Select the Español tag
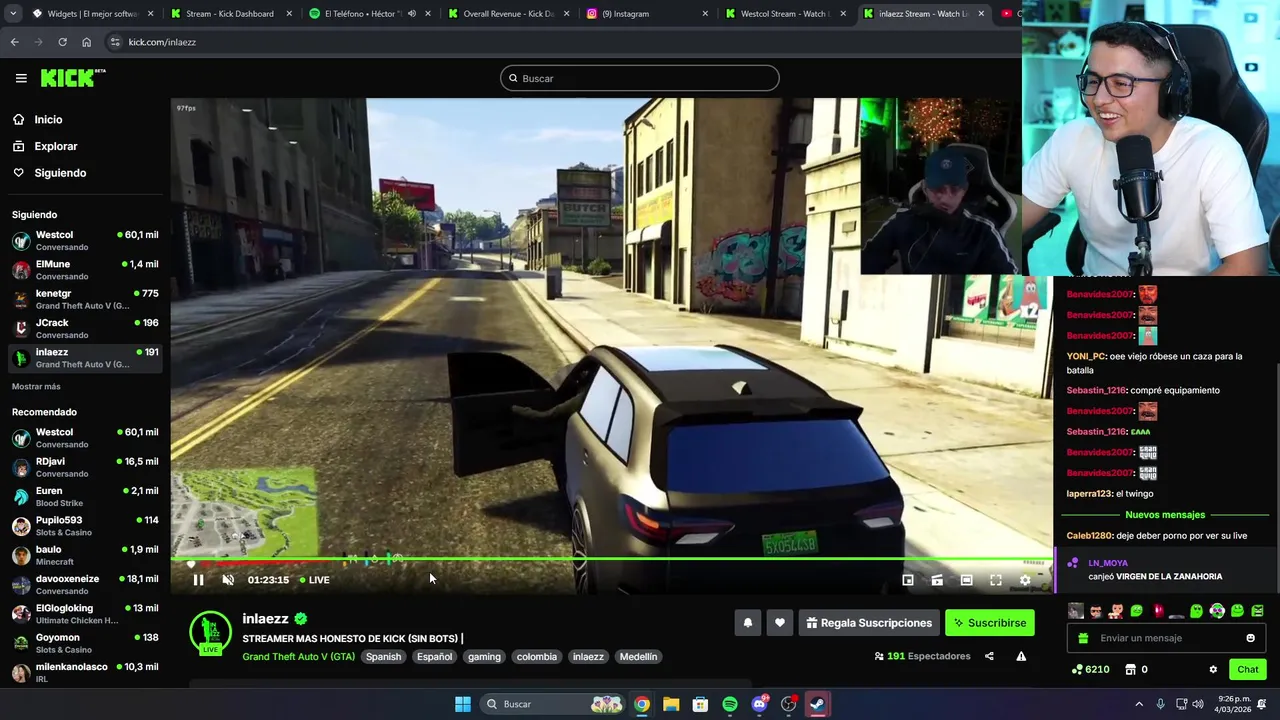The width and height of the screenshot is (1280, 720). pos(435,657)
